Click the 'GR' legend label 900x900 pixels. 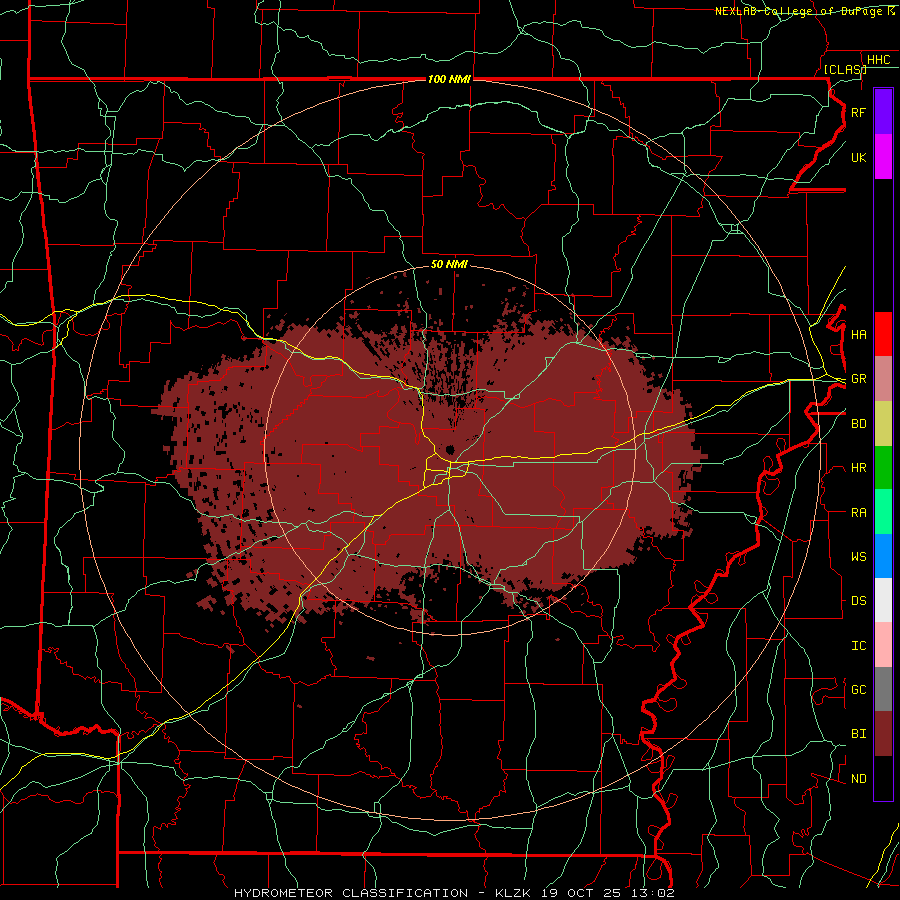858,379
